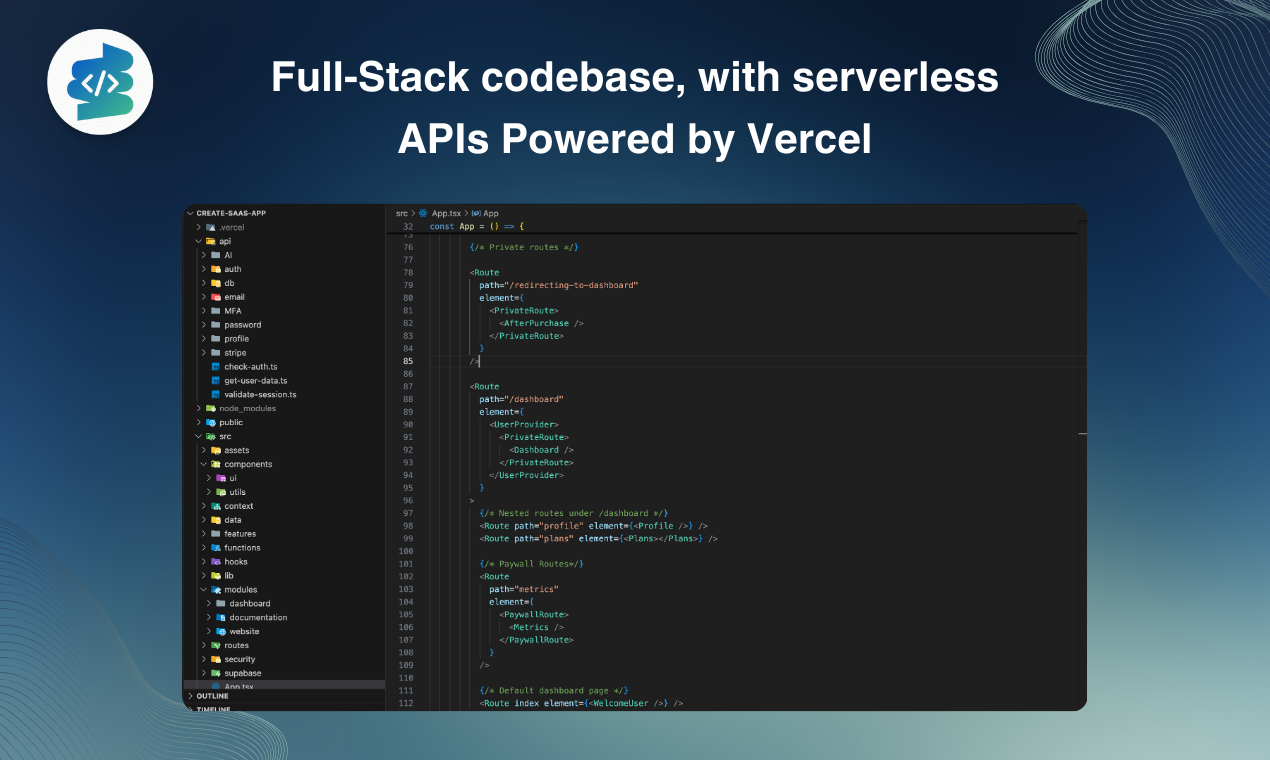1270x760 pixels.
Task: Expand the MFA folder chevron
Action: [x=203, y=311]
